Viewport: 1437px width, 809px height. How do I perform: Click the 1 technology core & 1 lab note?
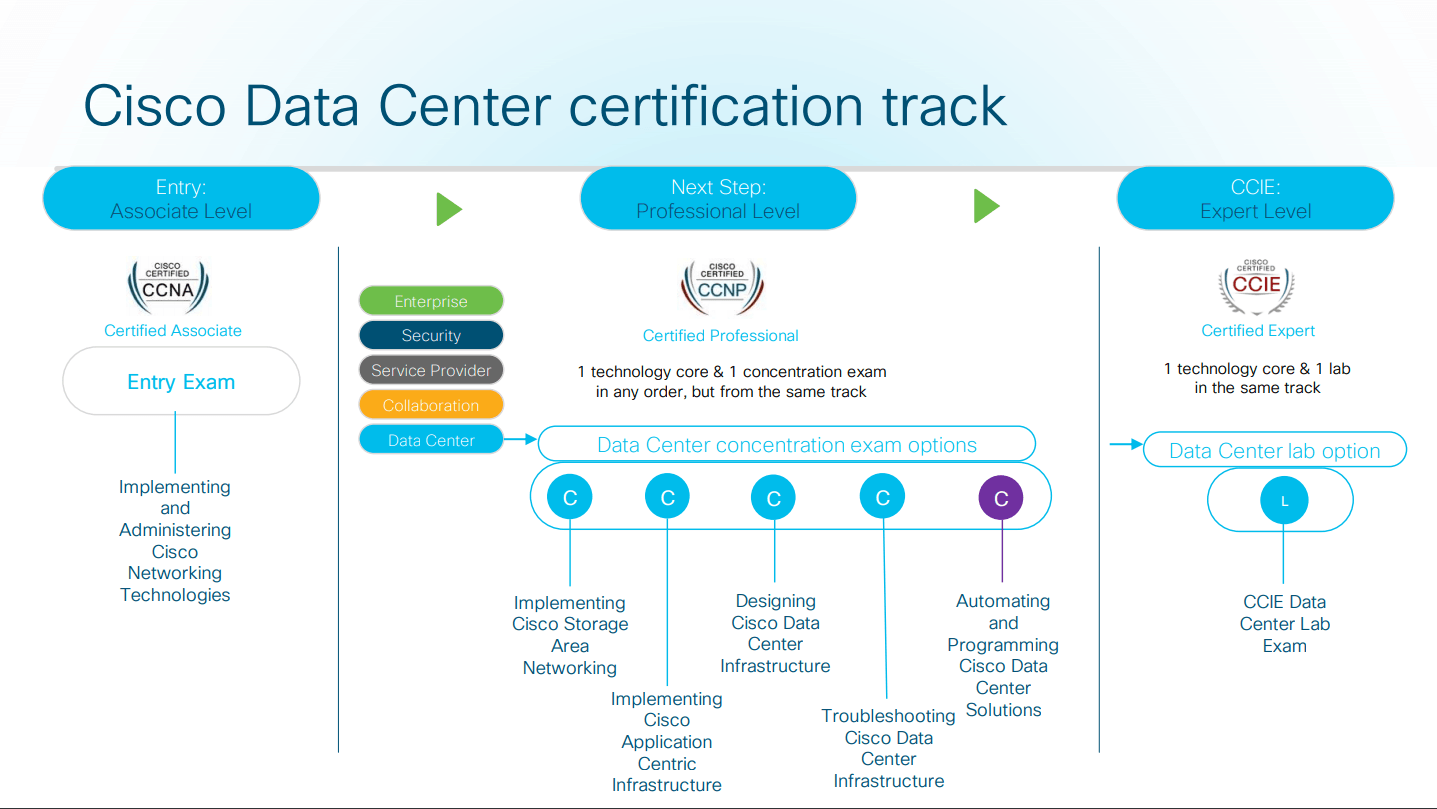pos(1257,378)
